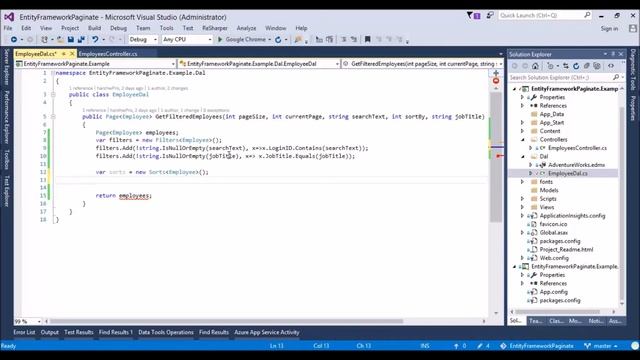Image resolution: width=640 pixels, height=360 pixels.
Task: Open the Toolbox side tab
Action: click(x=7, y=159)
